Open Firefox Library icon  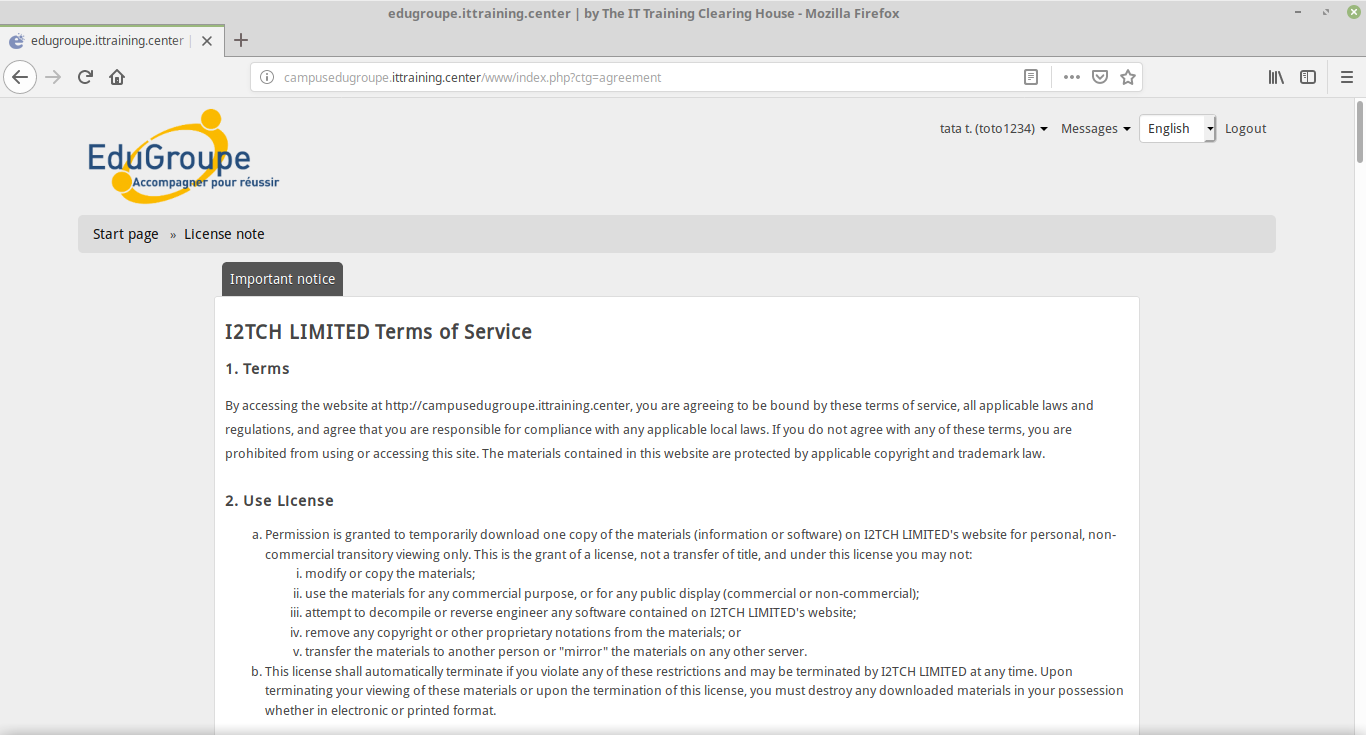[1276, 77]
